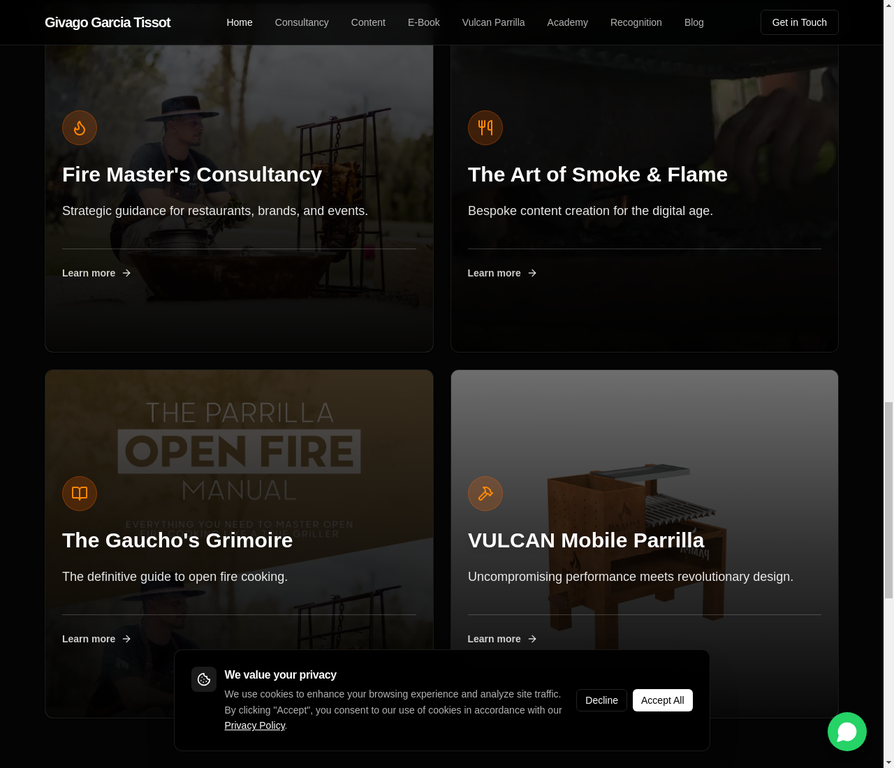Accept all cookies in the banner

[x=662, y=700]
